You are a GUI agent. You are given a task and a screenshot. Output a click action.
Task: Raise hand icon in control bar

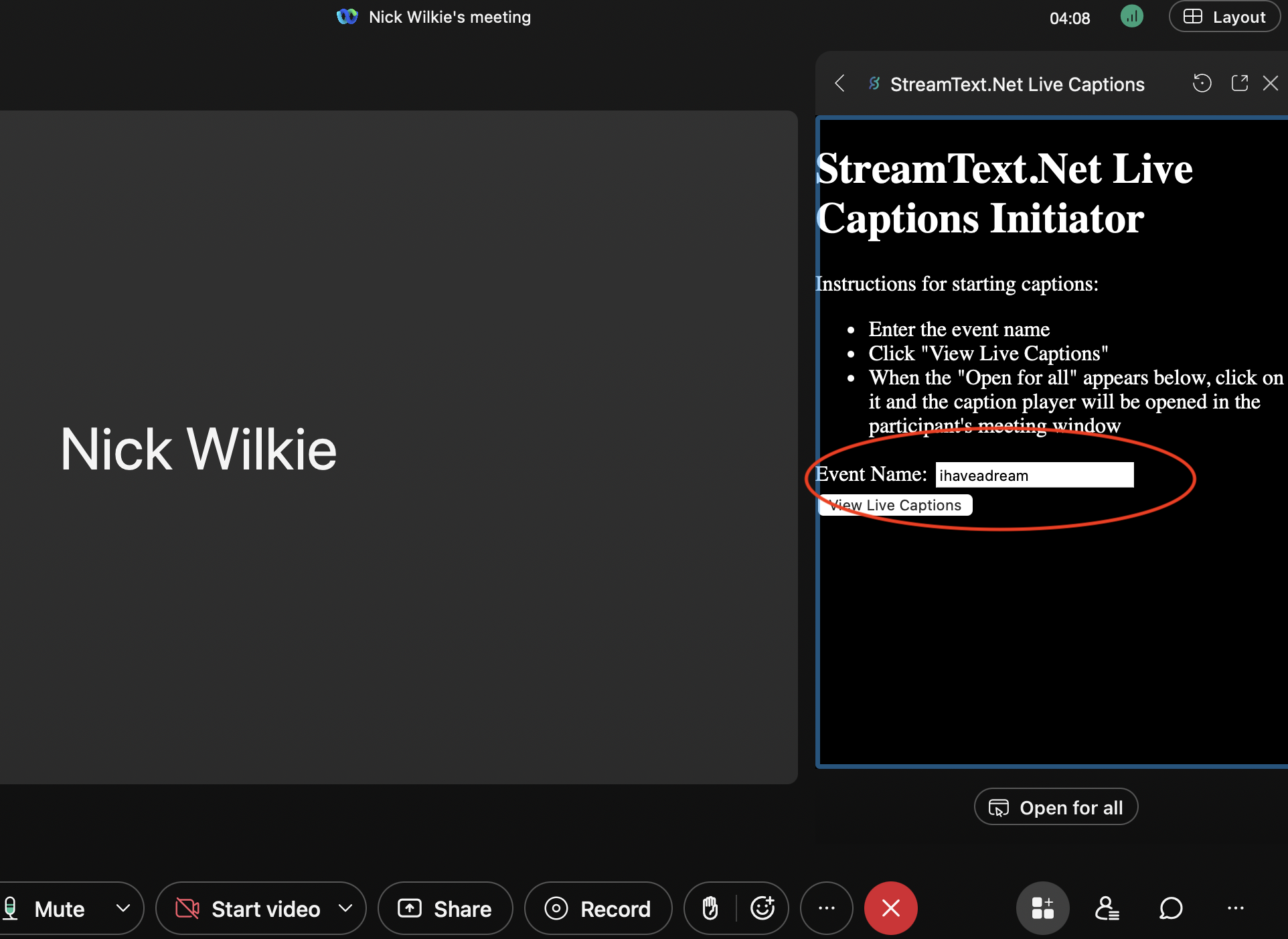pyautogui.click(x=710, y=909)
